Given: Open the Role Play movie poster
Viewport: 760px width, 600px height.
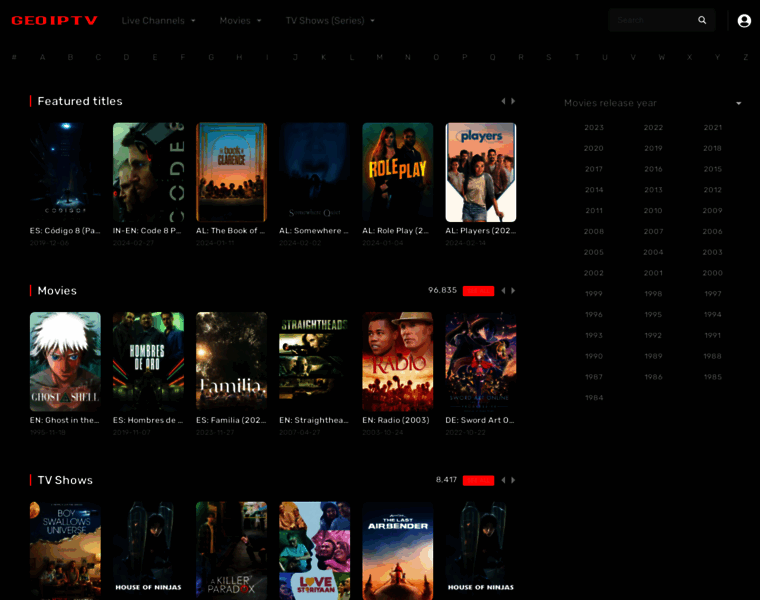Looking at the screenshot, I should 397,172.
